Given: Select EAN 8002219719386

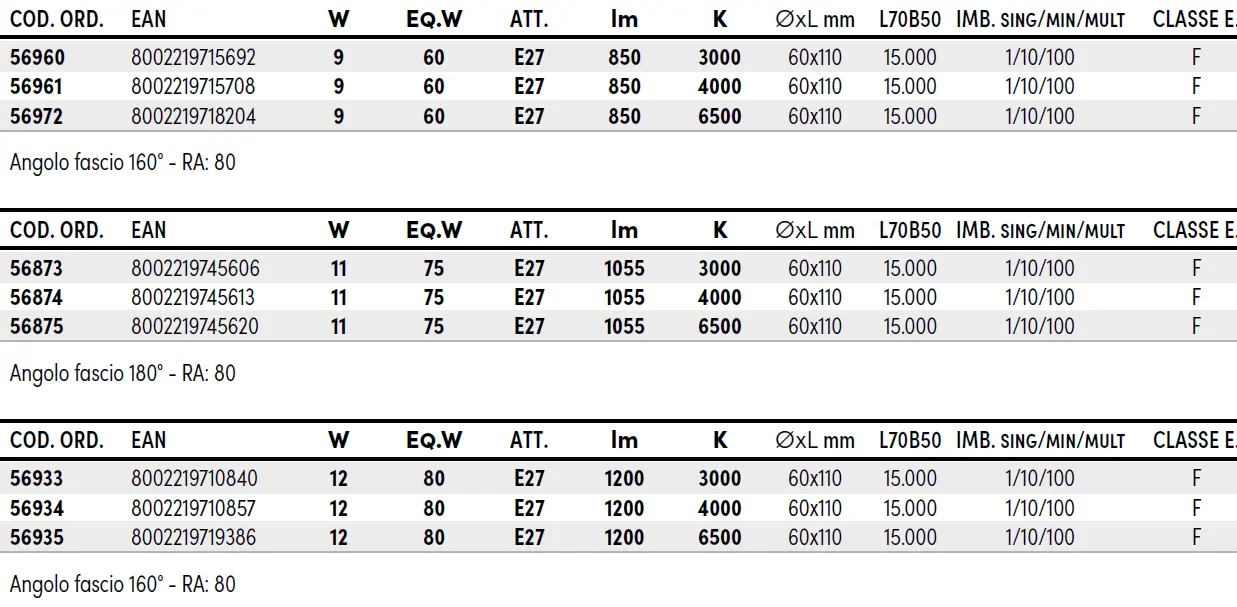Looking at the screenshot, I should (193, 538).
